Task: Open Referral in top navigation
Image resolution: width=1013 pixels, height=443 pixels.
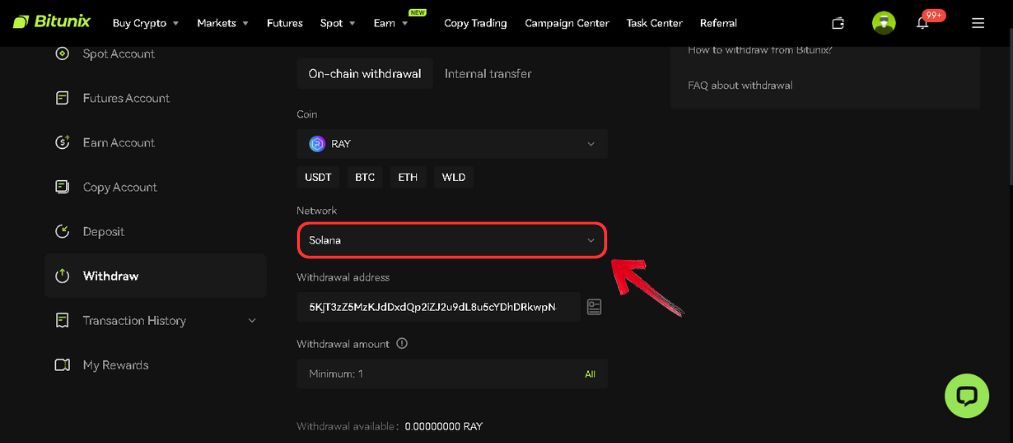Action: 718,23
